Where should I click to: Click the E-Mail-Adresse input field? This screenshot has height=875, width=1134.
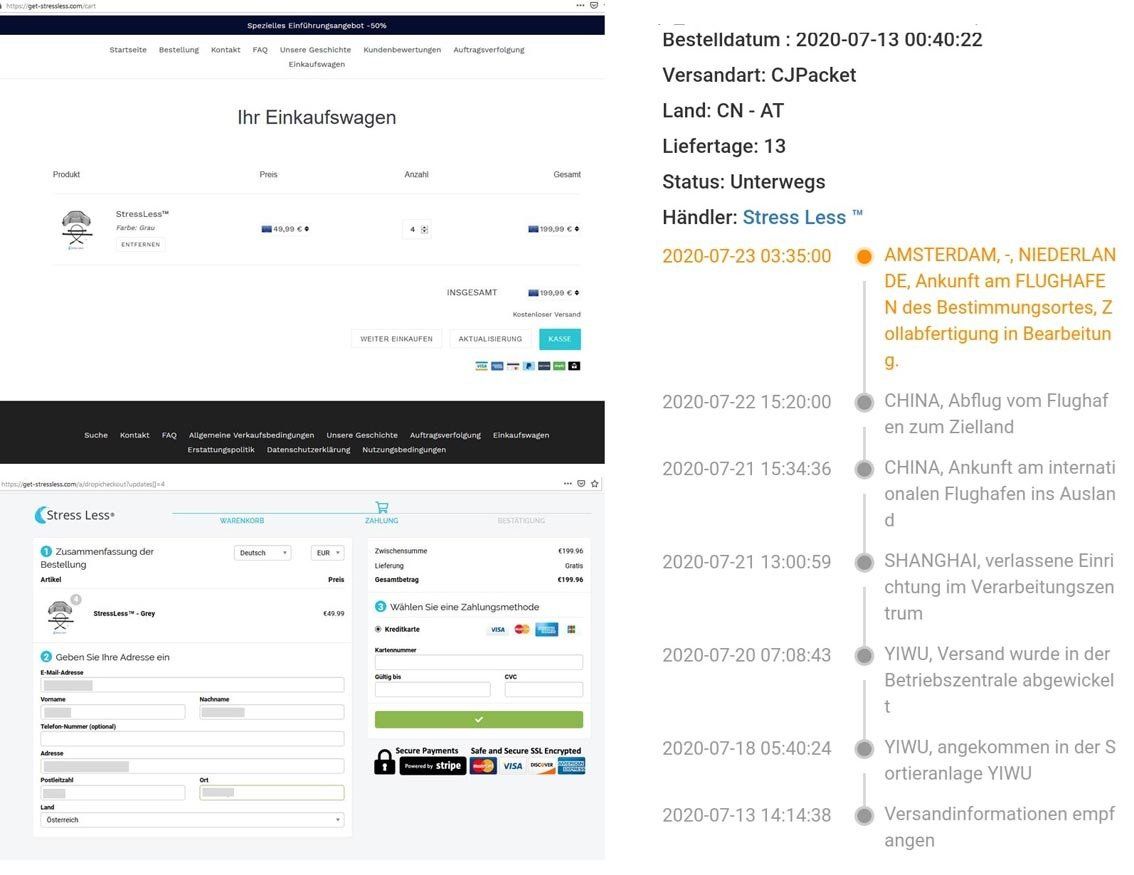tap(192, 685)
